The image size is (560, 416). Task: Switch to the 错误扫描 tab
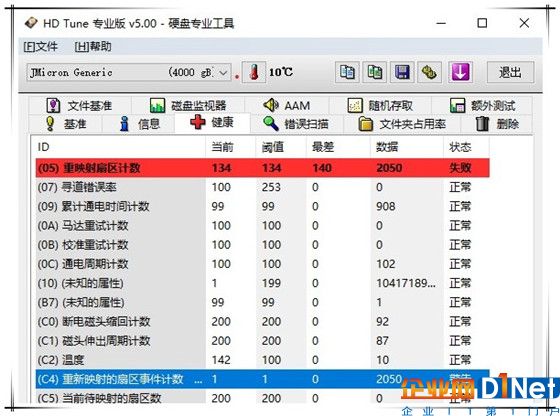[296, 124]
